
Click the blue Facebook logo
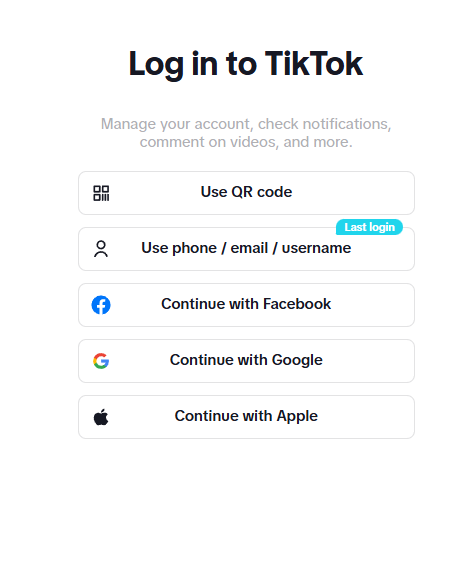[101, 305]
